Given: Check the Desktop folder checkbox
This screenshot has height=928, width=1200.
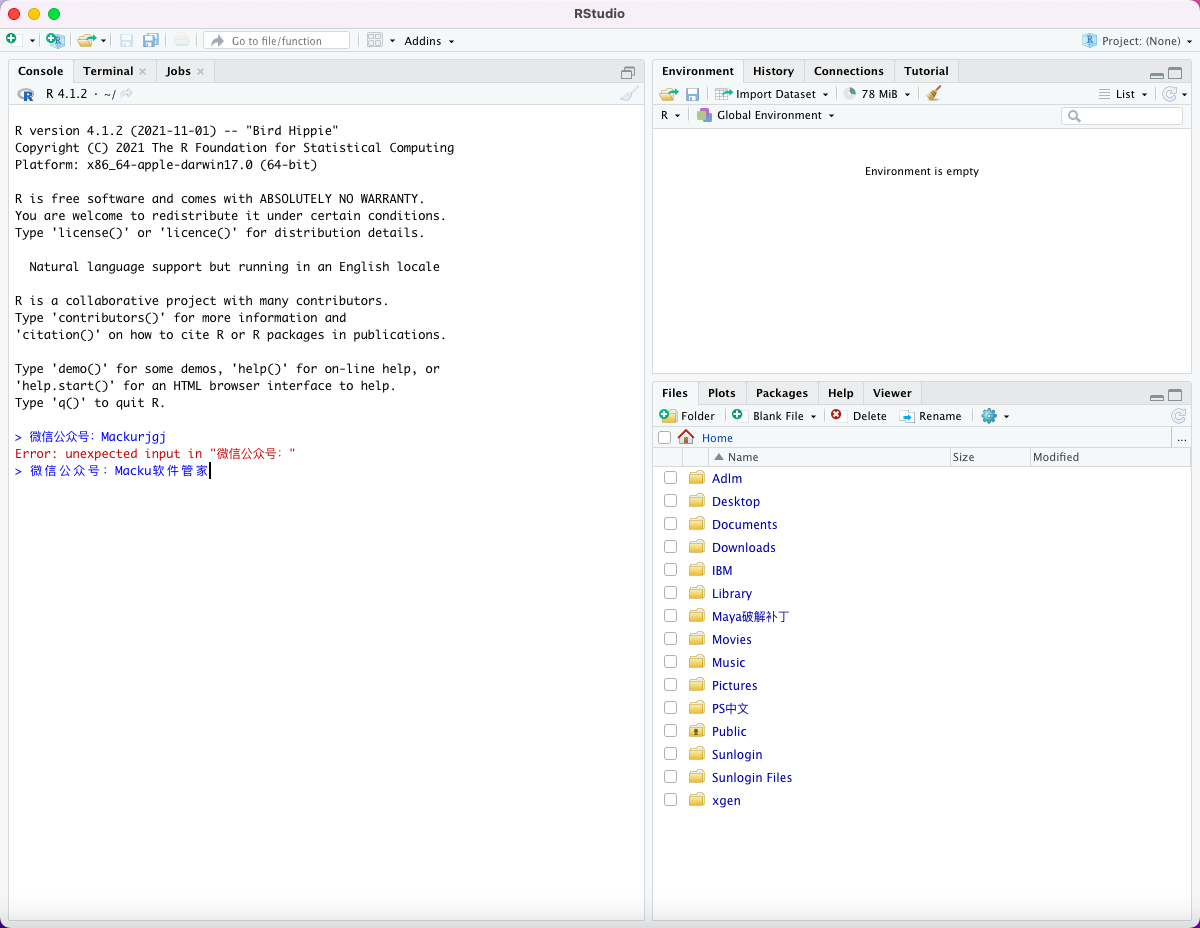Looking at the screenshot, I should pyautogui.click(x=670, y=501).
